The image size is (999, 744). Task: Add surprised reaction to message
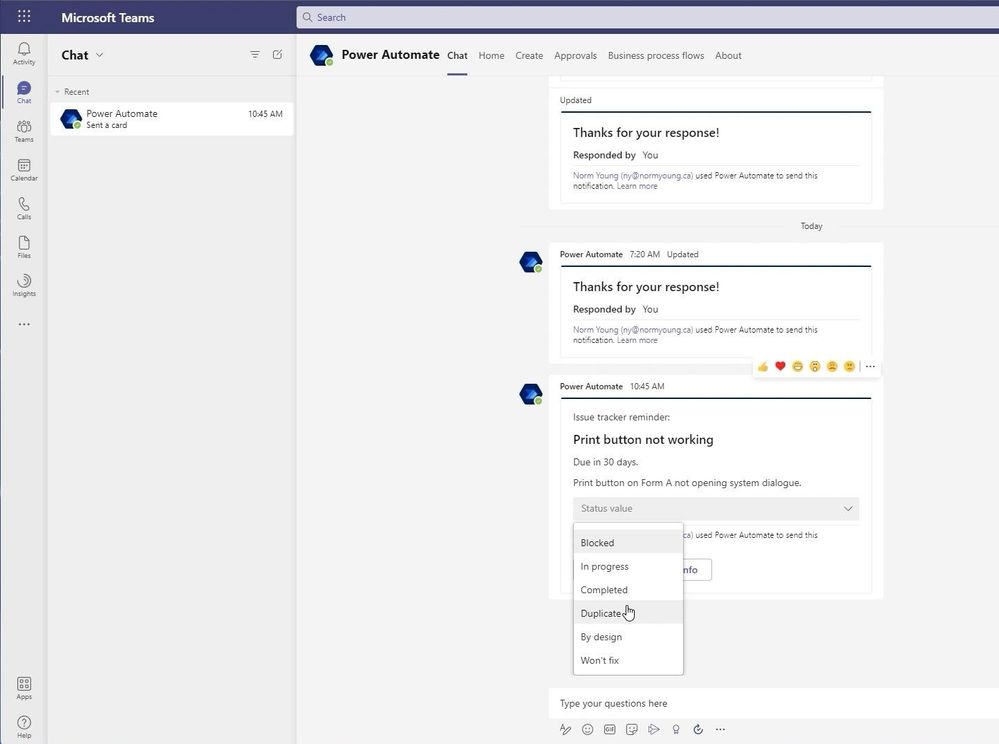coord(814,366)
